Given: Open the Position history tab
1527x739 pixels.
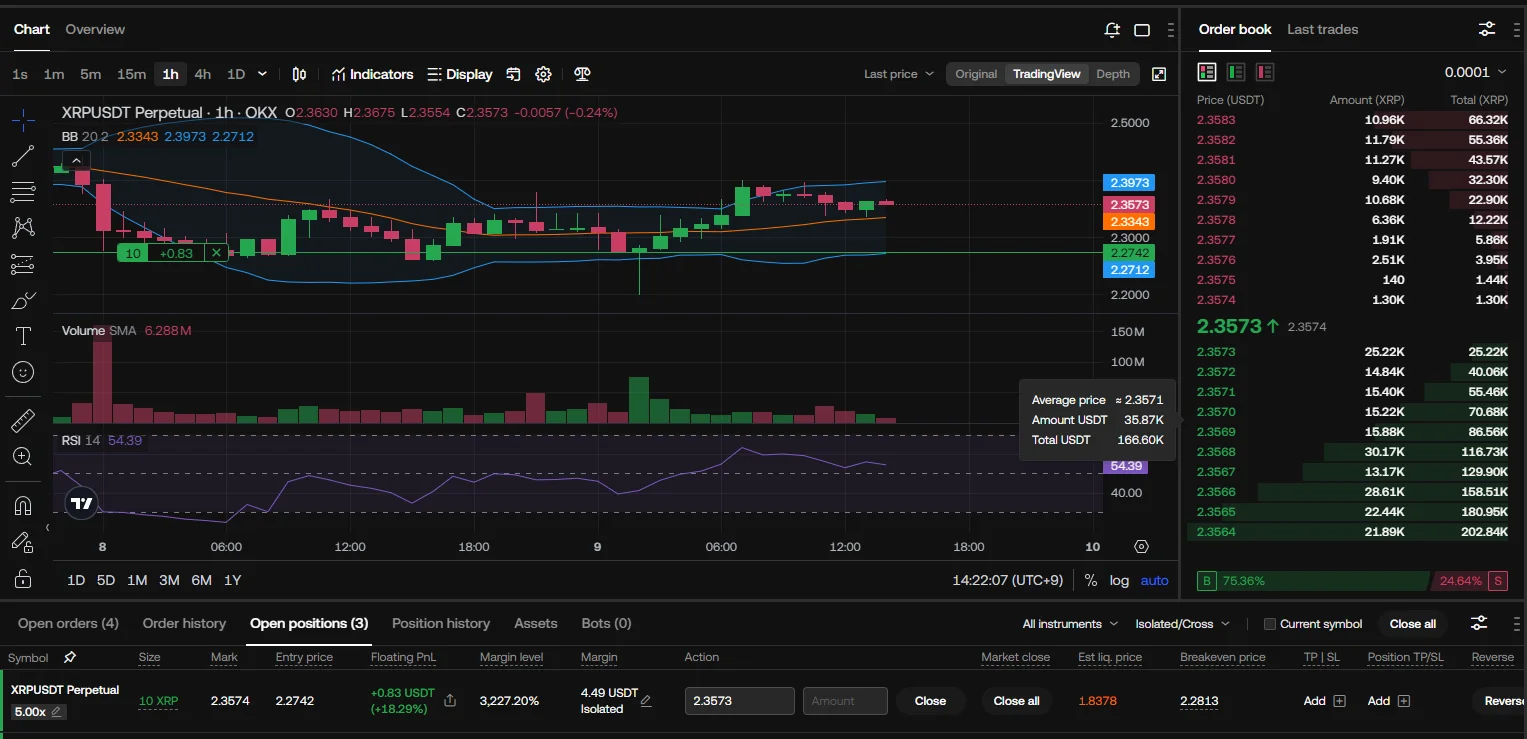Looking at the screenshot, I should click(440, 623).
